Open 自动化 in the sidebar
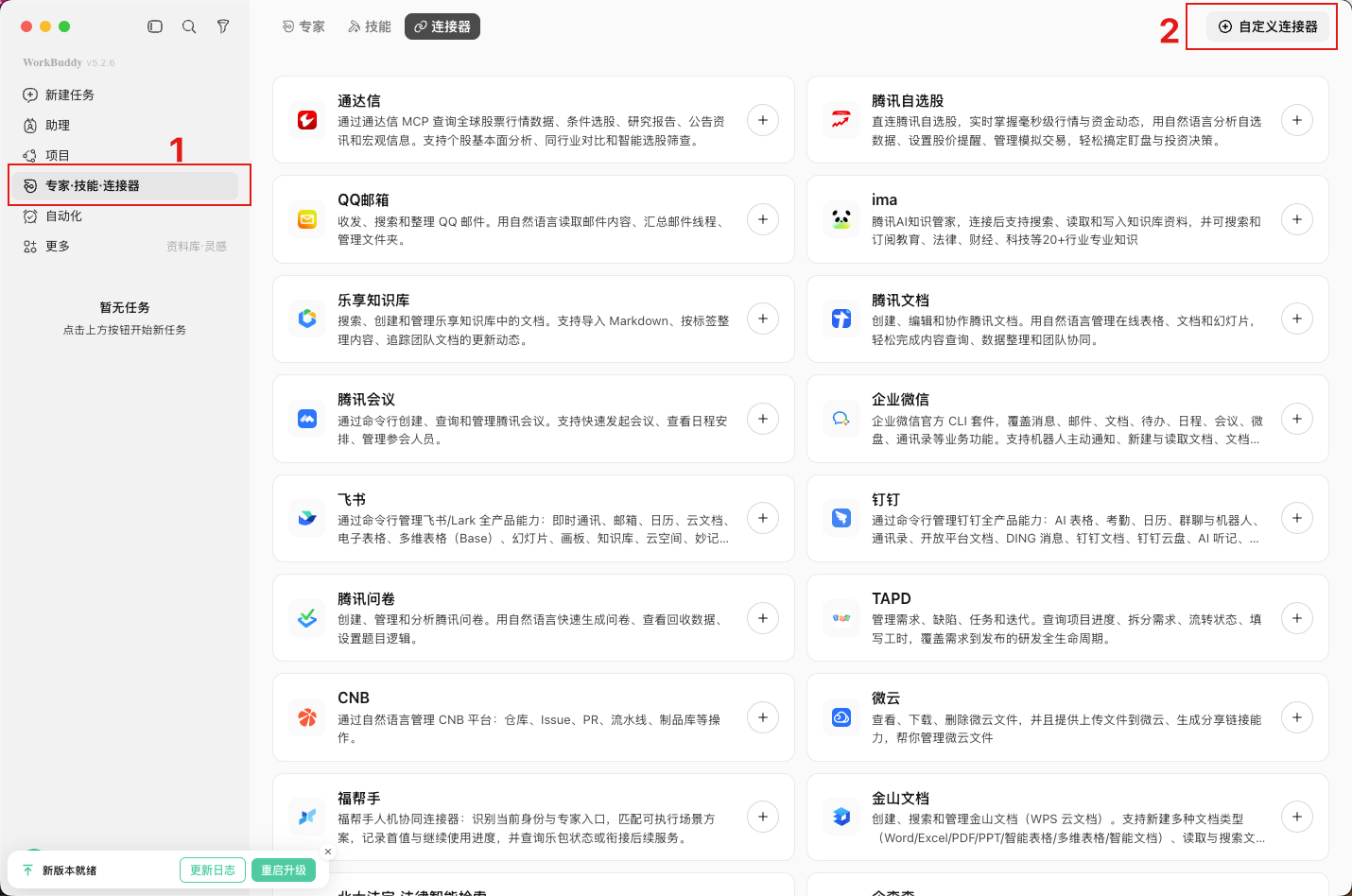Image resolution: width=1352 pixels, height=896 pixels. pyautogui.click(x=125, y=215)
